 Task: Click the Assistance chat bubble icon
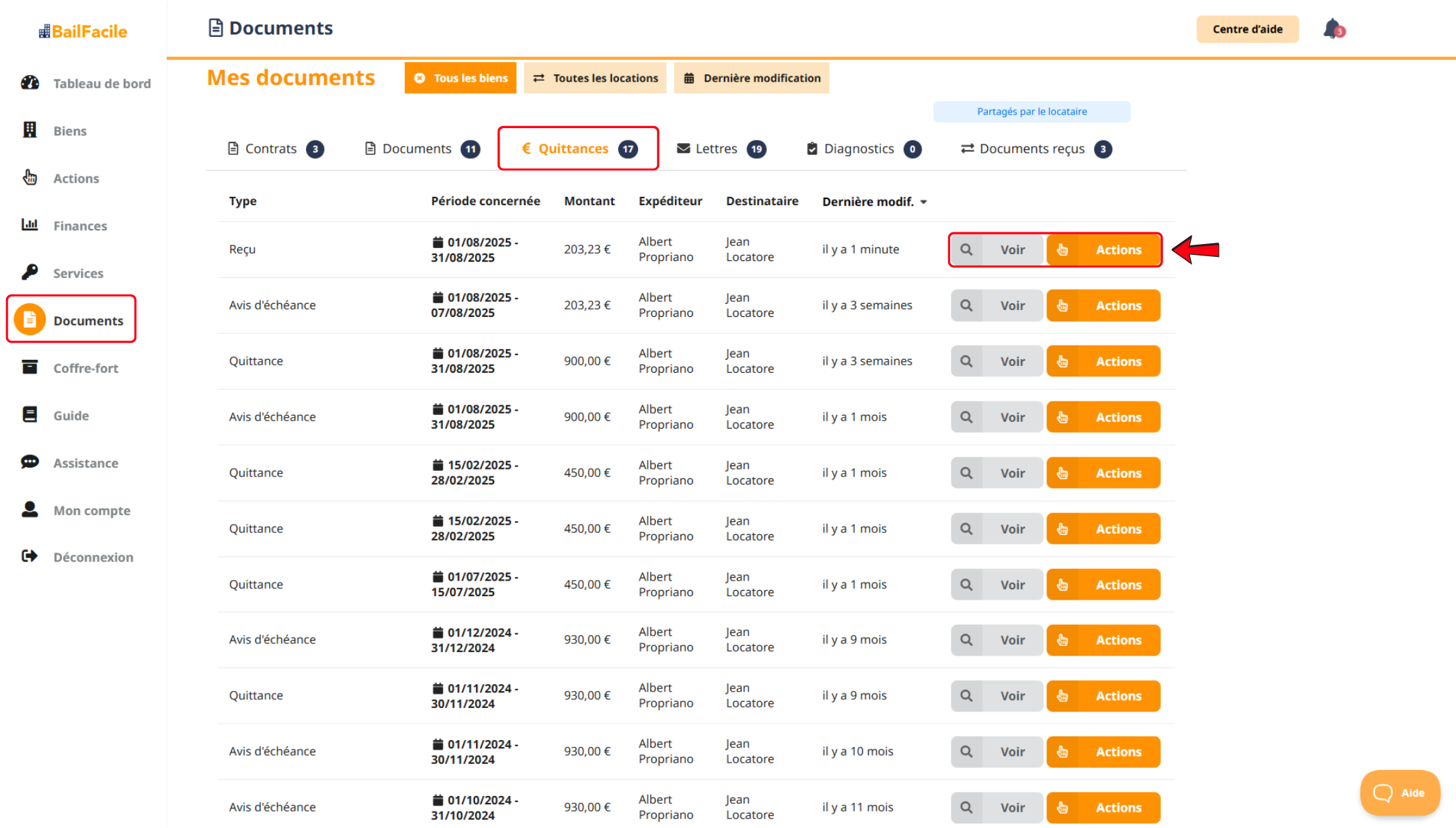[x=30, y=462]
